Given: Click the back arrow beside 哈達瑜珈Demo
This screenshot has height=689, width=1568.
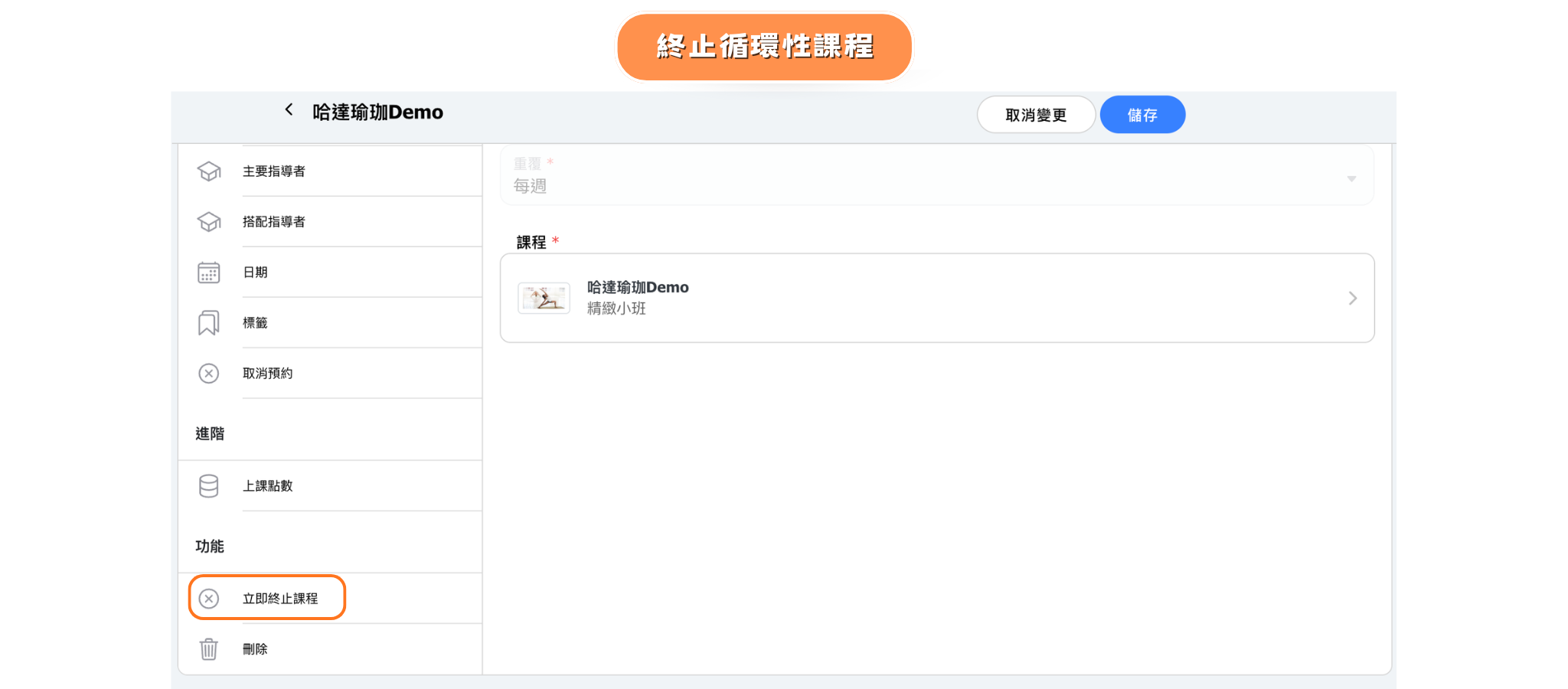Looking at the screenshot, I should (289, 110).
